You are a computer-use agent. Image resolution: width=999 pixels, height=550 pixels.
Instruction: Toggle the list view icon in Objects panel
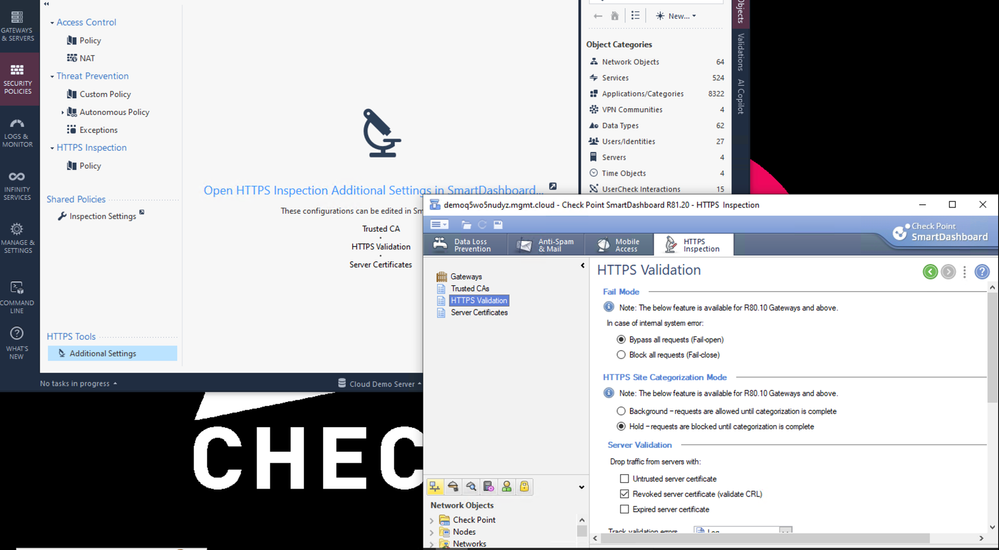635,16
